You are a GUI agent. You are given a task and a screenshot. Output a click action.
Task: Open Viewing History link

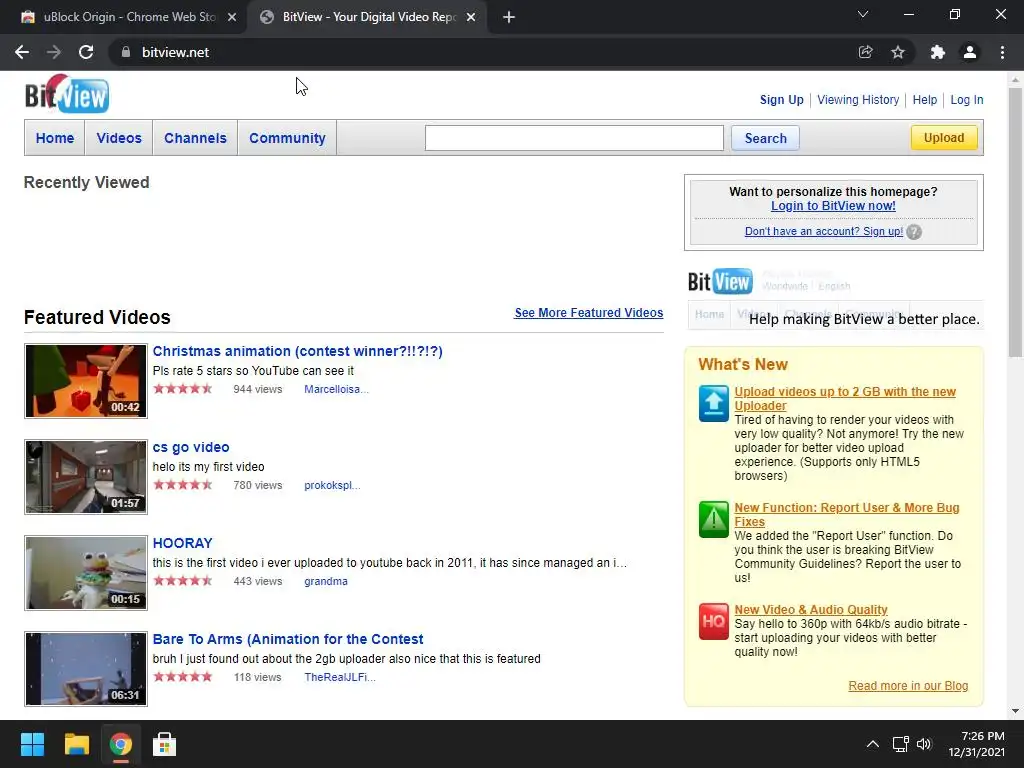tap(858, 100)
